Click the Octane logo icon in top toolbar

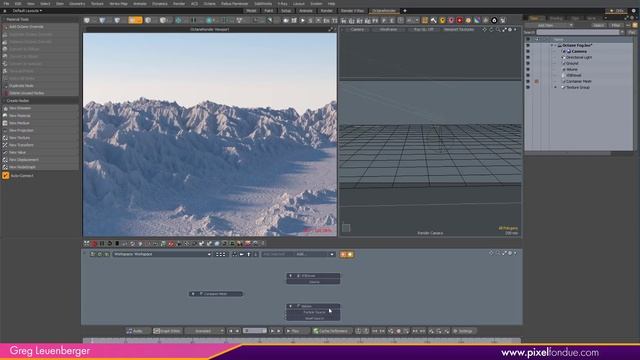point(494,20)
